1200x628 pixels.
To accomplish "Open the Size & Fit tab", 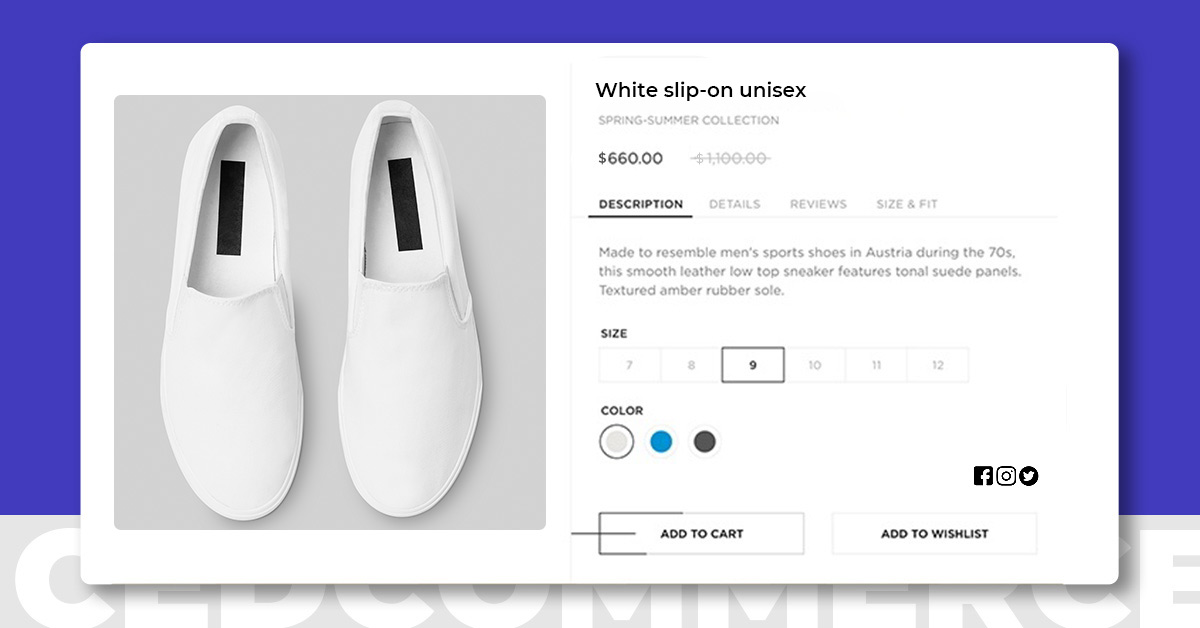I will (x=907, y=204).
